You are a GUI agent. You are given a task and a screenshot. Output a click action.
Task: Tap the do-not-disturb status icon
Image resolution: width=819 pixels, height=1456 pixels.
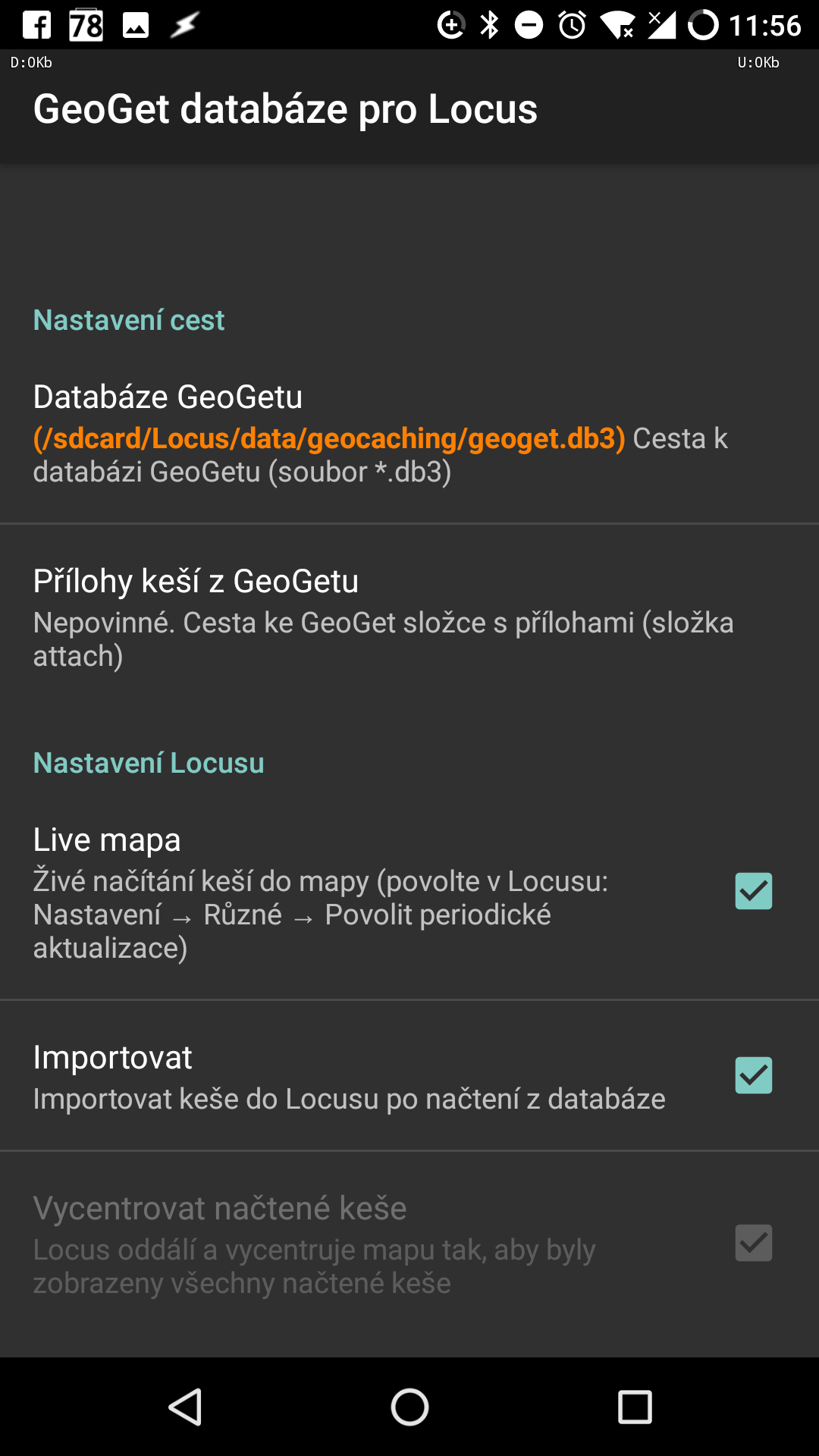click(x=529, y=25)
